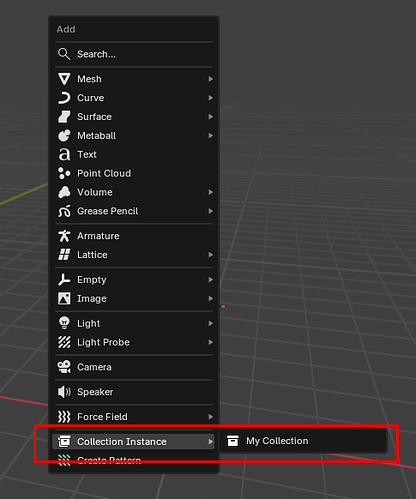Click the Search... field
416x499 pixels.
134,54
